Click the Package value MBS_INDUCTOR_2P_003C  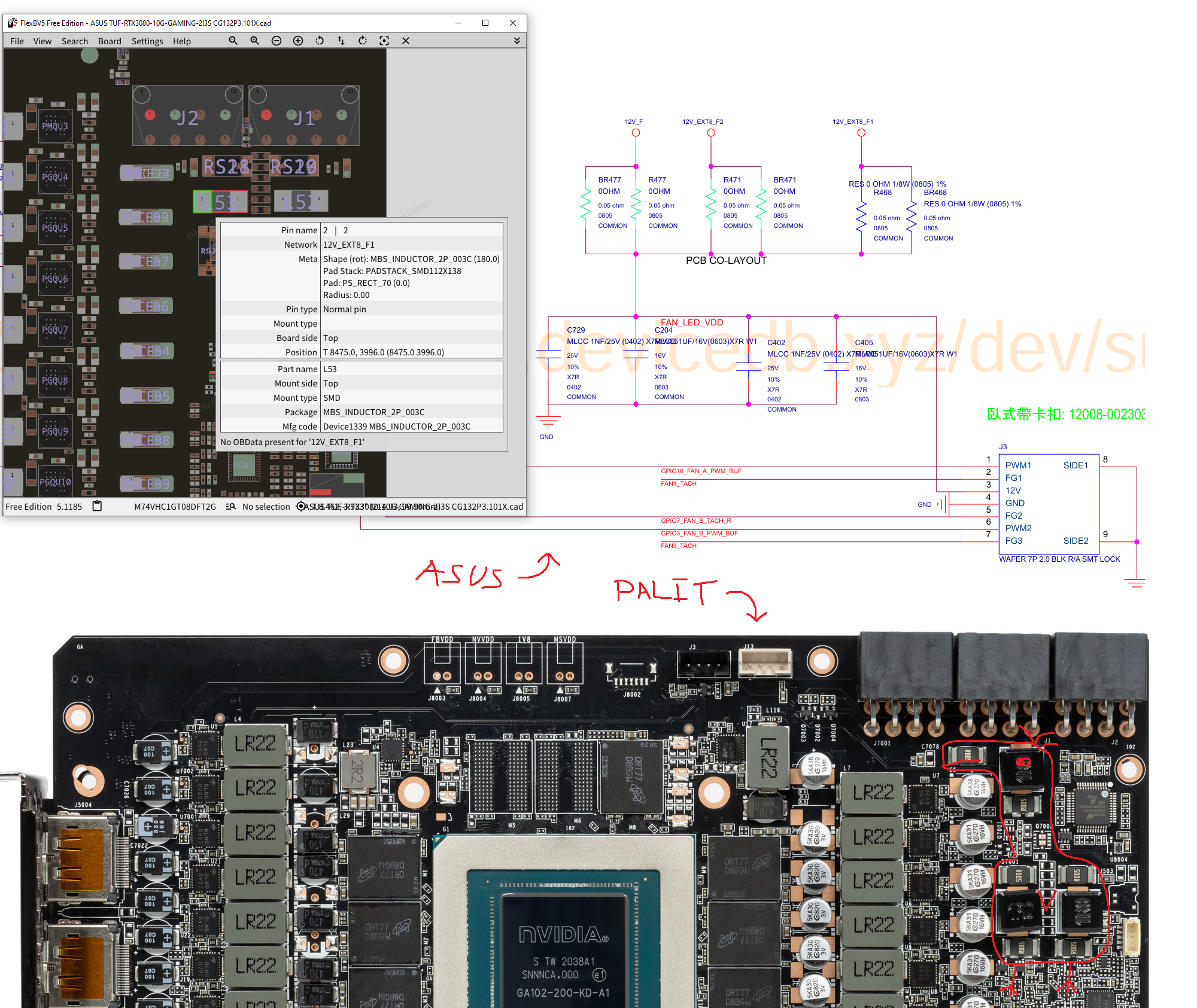(x=374, y=412)
